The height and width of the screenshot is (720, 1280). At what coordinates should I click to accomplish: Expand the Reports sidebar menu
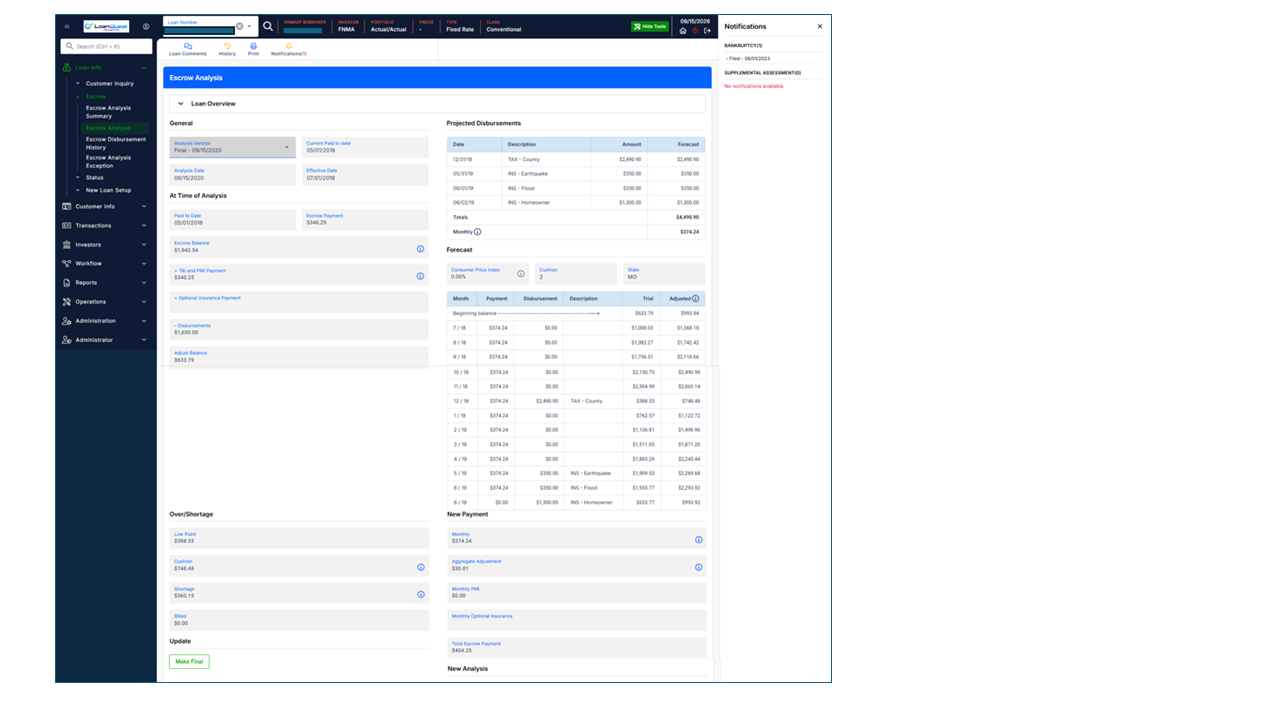[146, 283]
